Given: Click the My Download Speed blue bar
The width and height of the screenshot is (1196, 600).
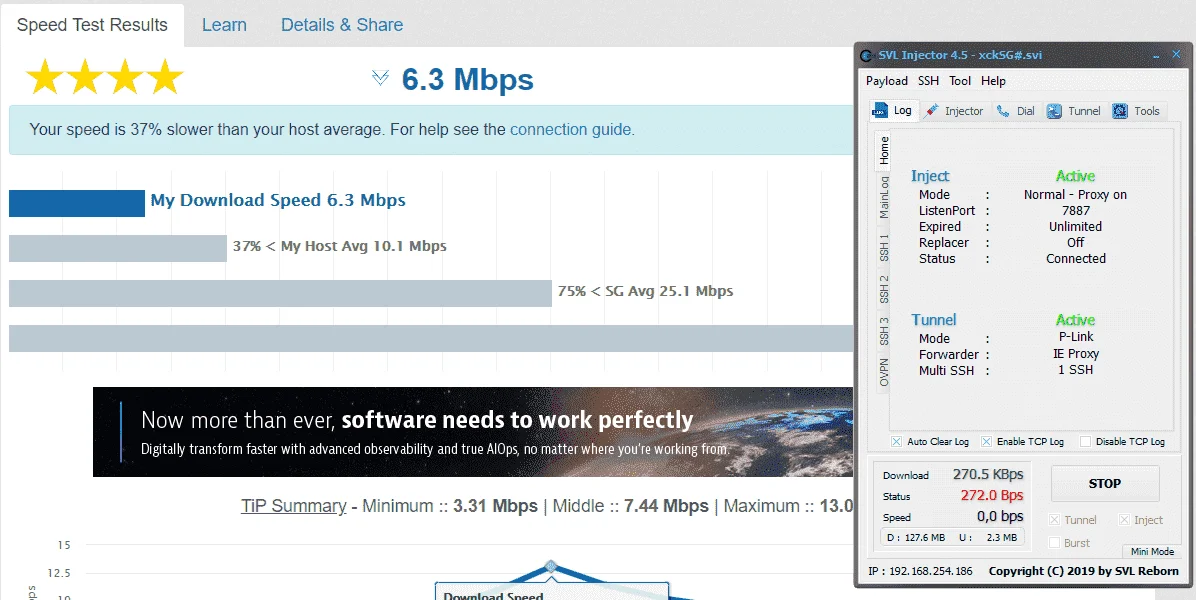Looking at the screenshot, I should click(77, 204).
